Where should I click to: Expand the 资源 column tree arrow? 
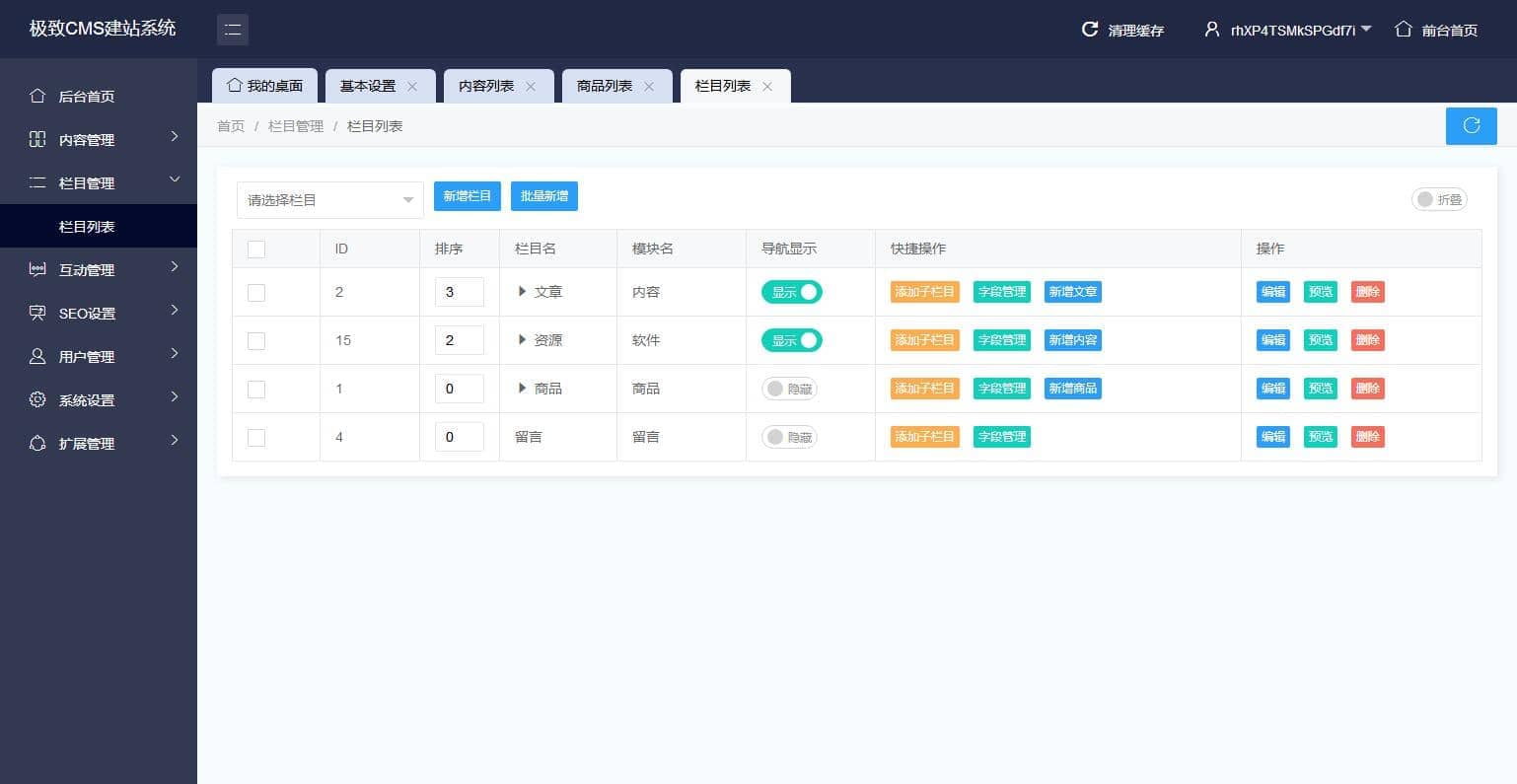(x=523, y=340)
